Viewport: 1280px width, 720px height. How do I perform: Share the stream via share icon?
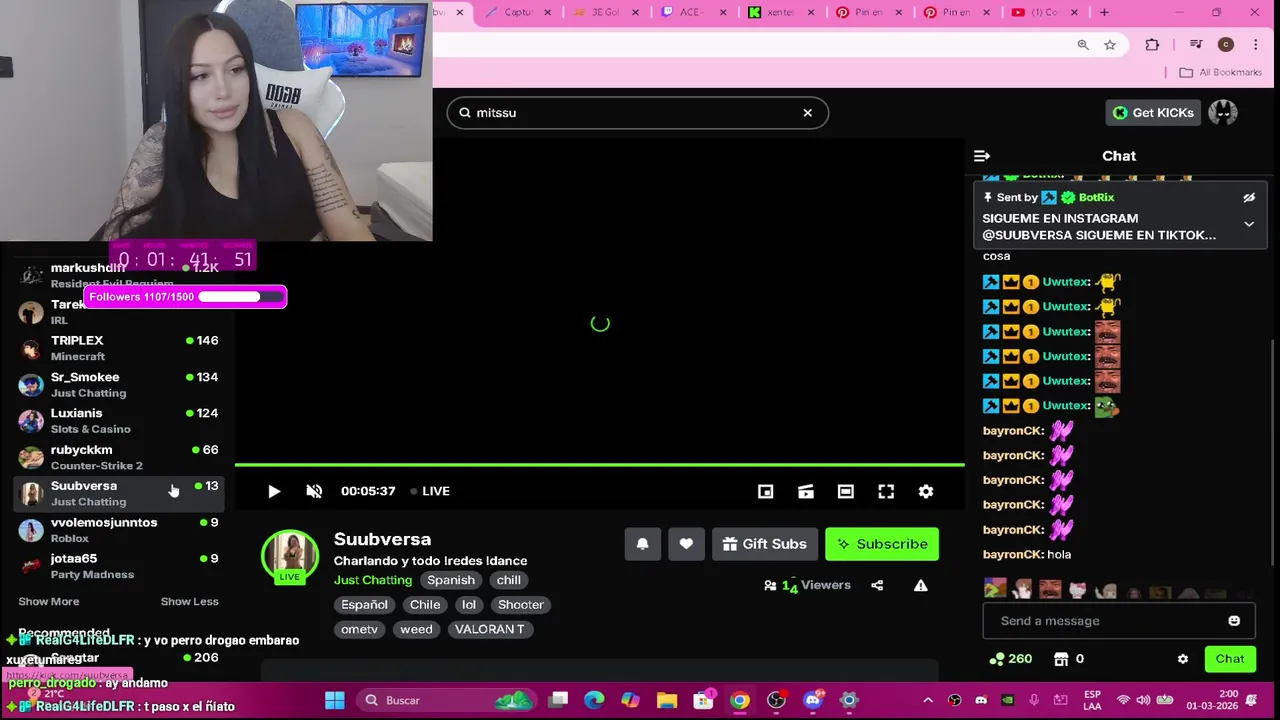pos(877,585)
